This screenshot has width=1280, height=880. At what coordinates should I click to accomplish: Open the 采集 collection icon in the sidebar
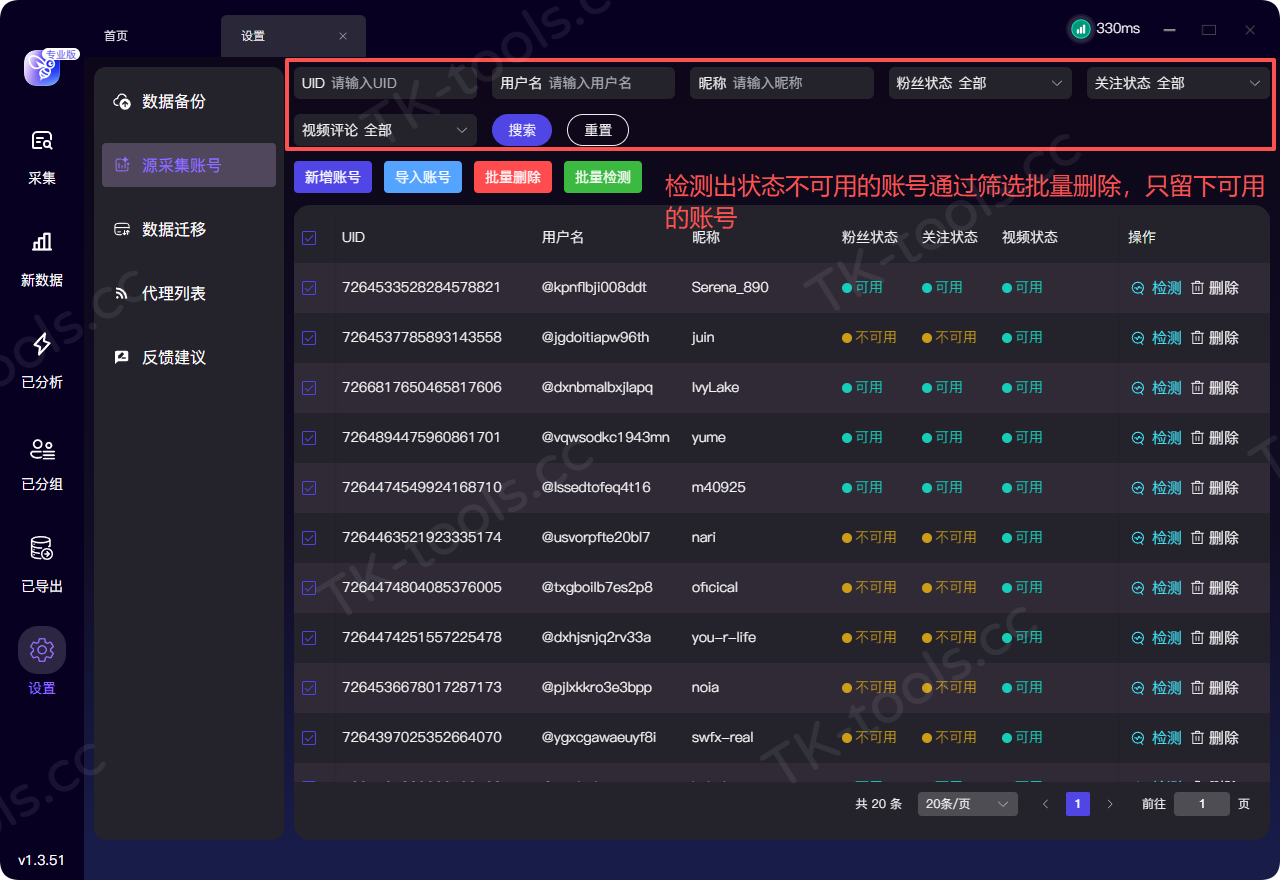[x=42, y=141]
